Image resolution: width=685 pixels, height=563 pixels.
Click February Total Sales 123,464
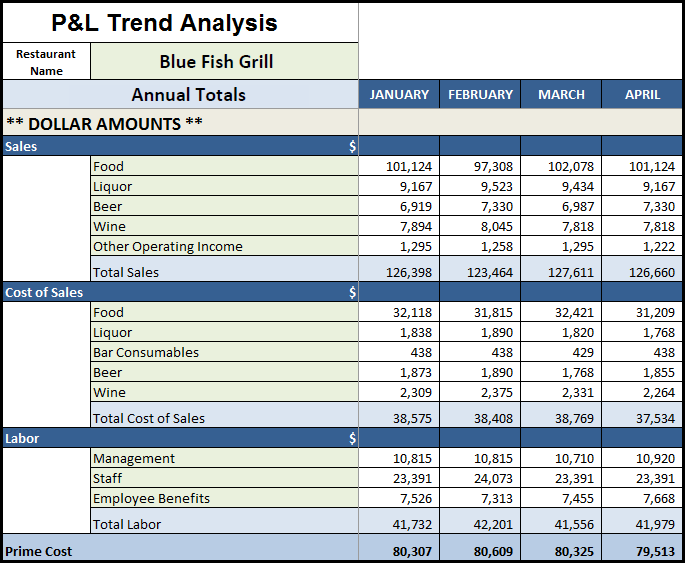coord(480,269)
